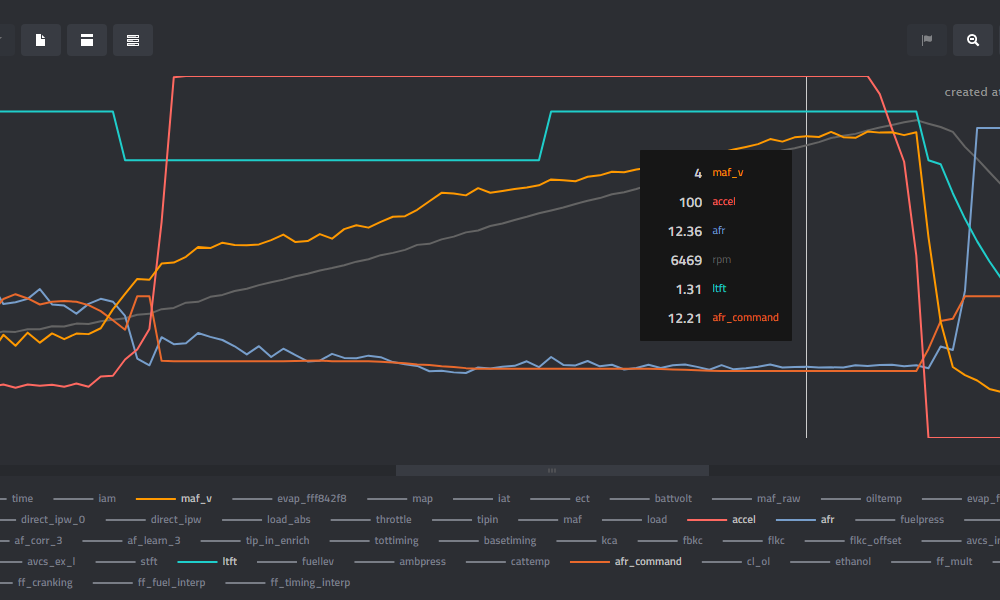
Task: Enable the stft legend item
Action: [x=149, y=561]
